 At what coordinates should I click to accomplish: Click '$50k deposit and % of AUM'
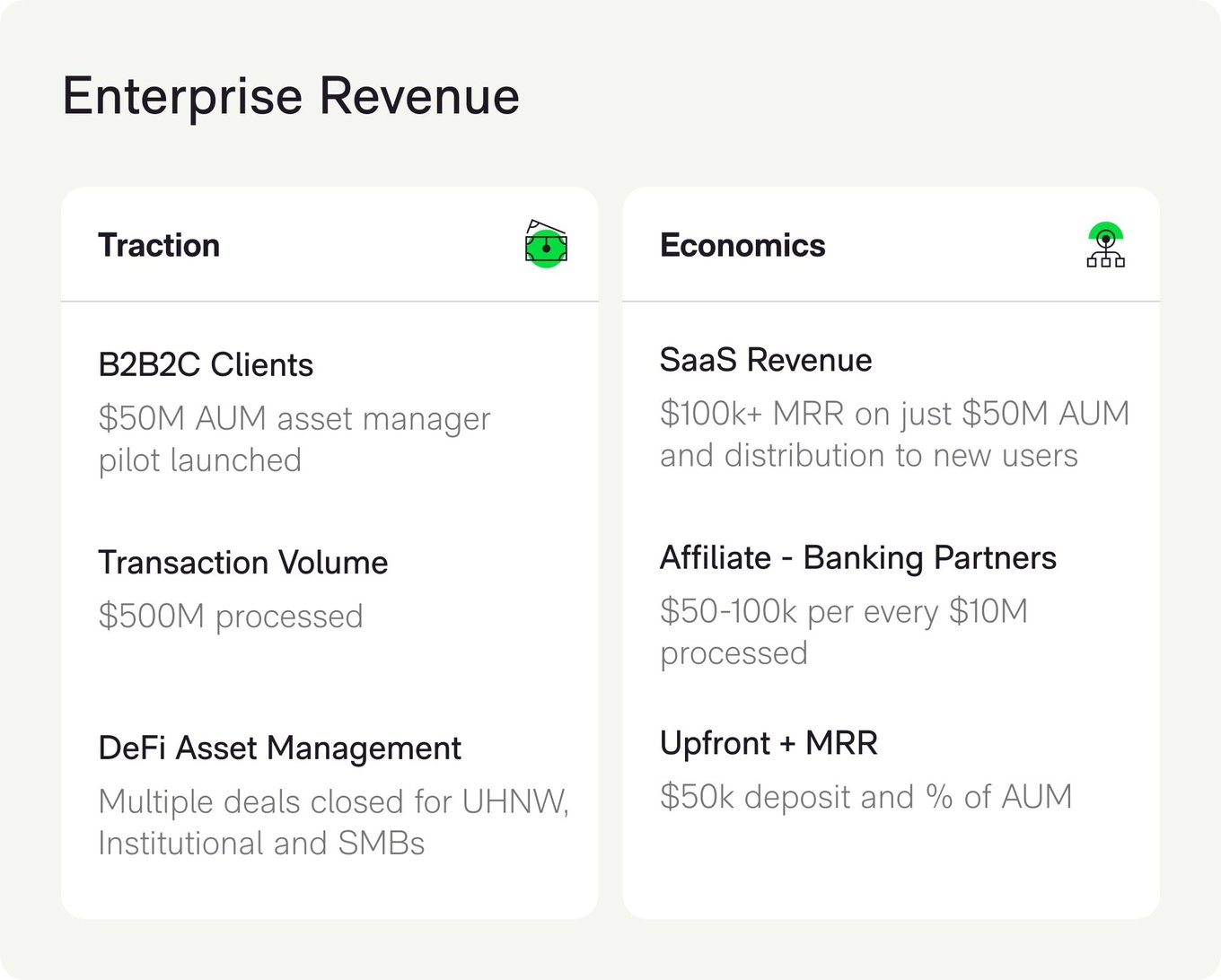point(866,797)
